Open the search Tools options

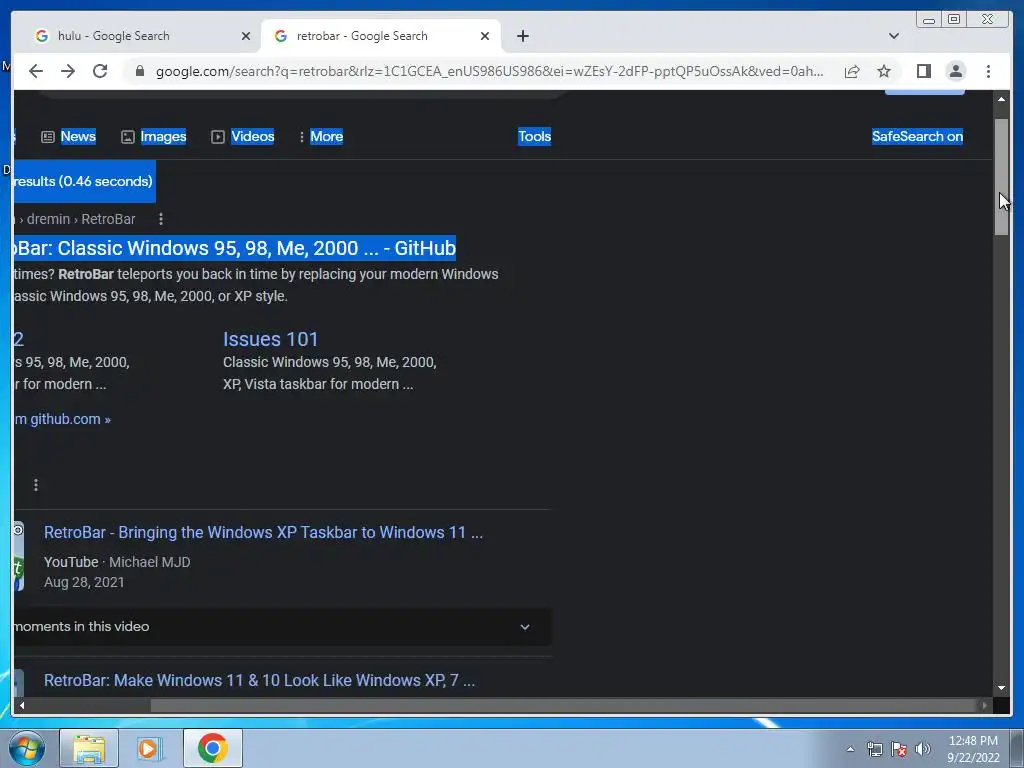pos(534,136)
